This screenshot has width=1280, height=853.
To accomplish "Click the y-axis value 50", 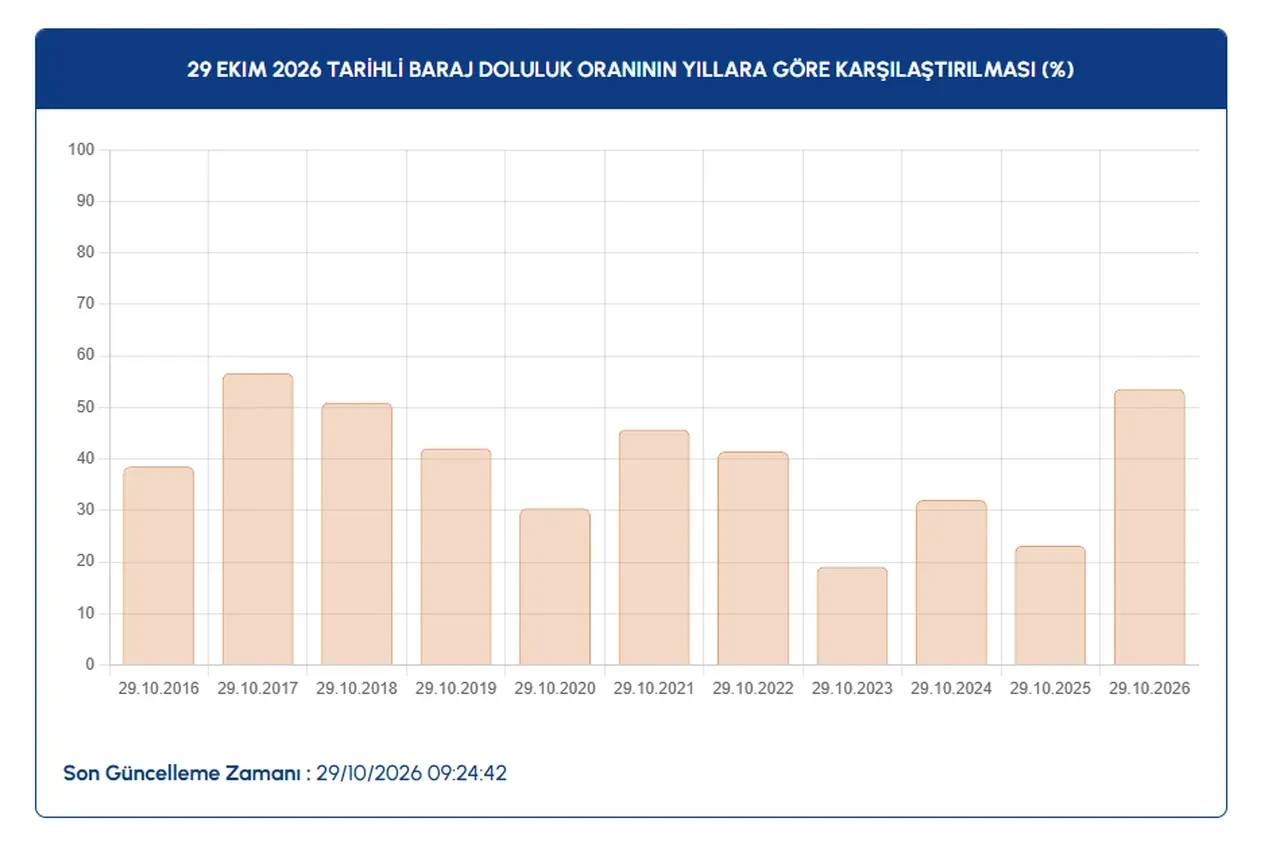I will [85, 407].
